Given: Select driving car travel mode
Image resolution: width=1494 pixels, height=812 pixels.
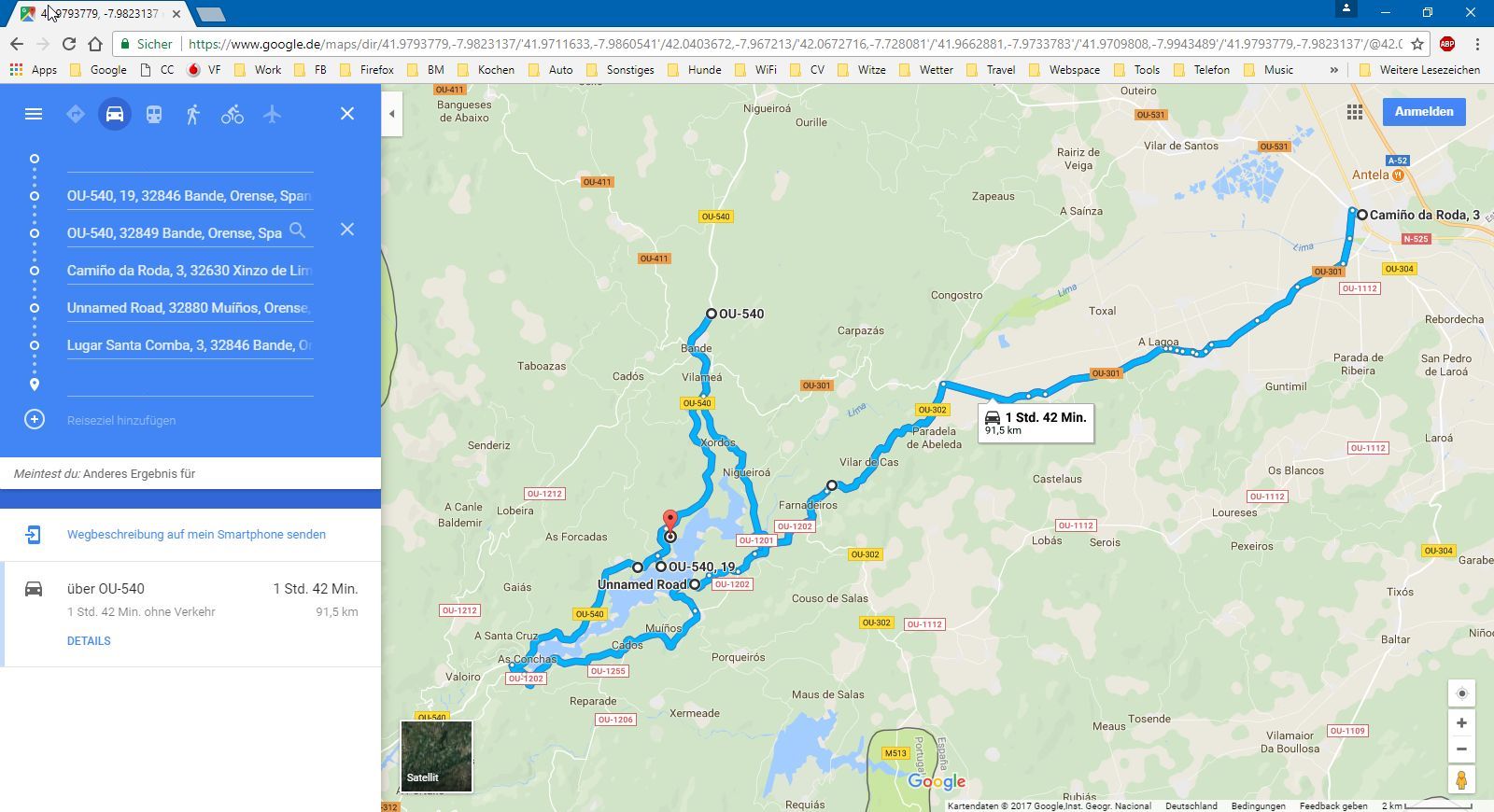Looking at the screenshot, I should click(115, 114).
